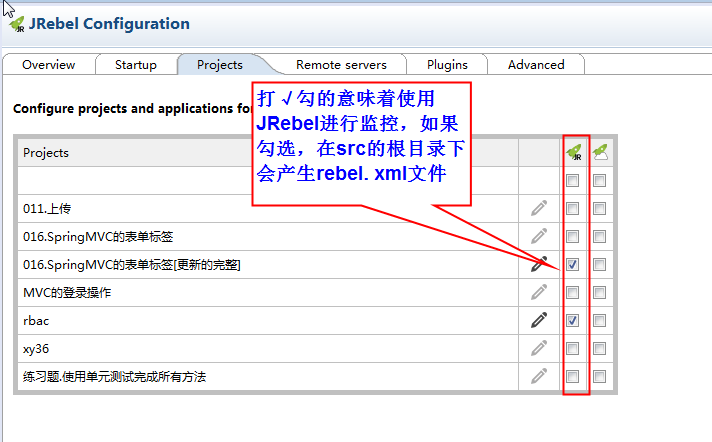The width and height of the screenshot is (712, 442).
Task: Click the Projects column header
Action: pyautogui.click(x=268, y=152)
